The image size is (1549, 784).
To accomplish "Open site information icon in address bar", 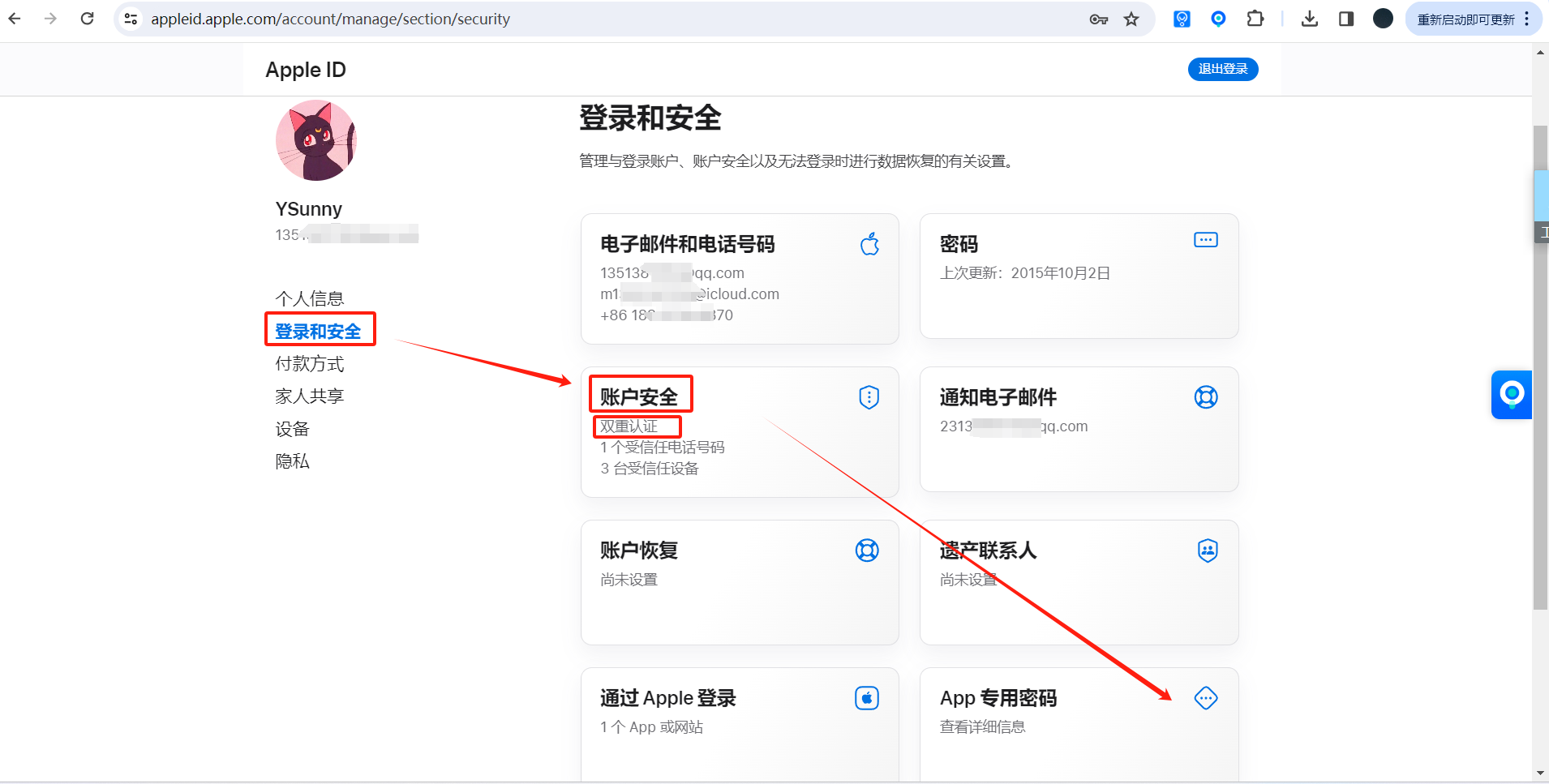I will pyautogui.click(x=131, y=19).
